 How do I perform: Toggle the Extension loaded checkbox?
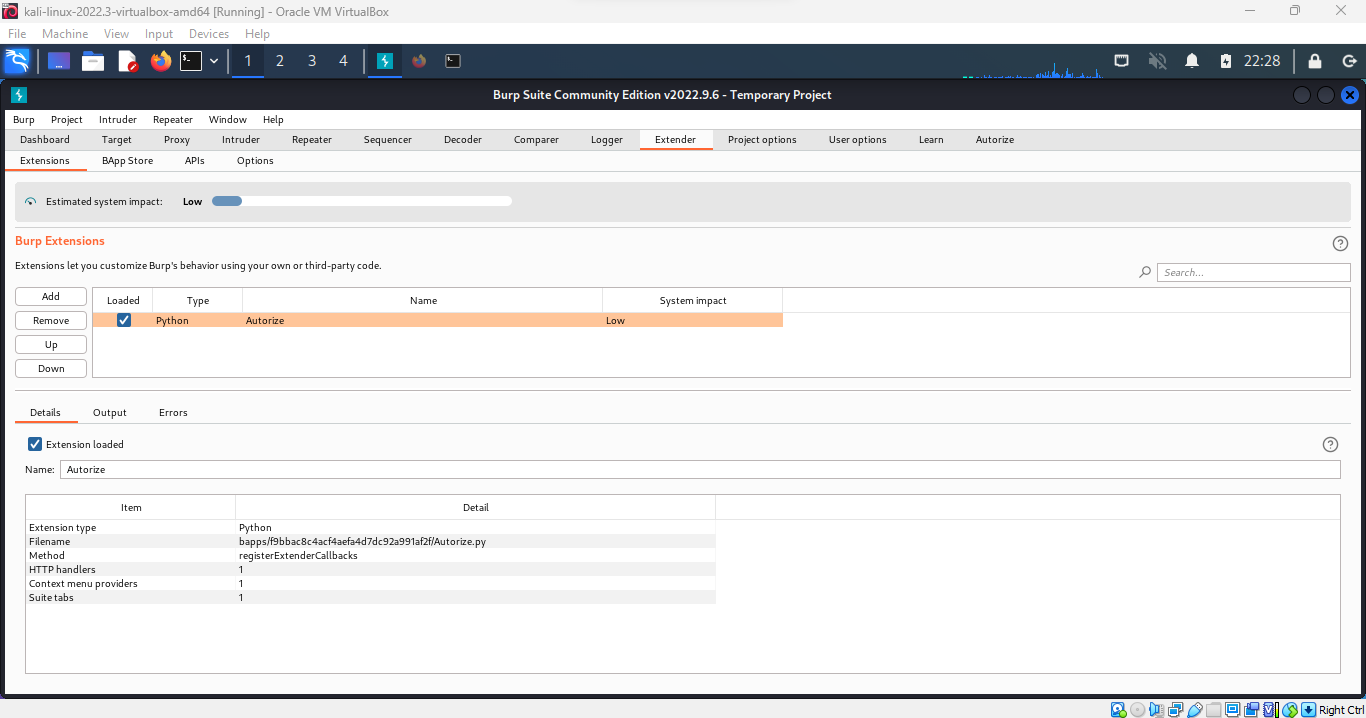point(35,444)
